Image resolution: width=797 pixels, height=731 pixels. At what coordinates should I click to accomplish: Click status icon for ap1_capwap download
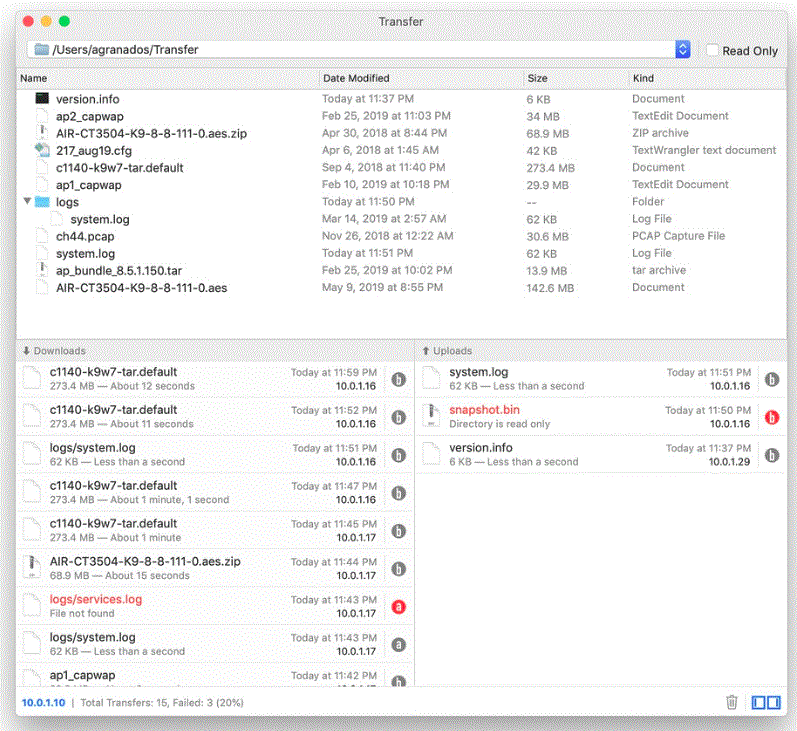pos(398,681)
